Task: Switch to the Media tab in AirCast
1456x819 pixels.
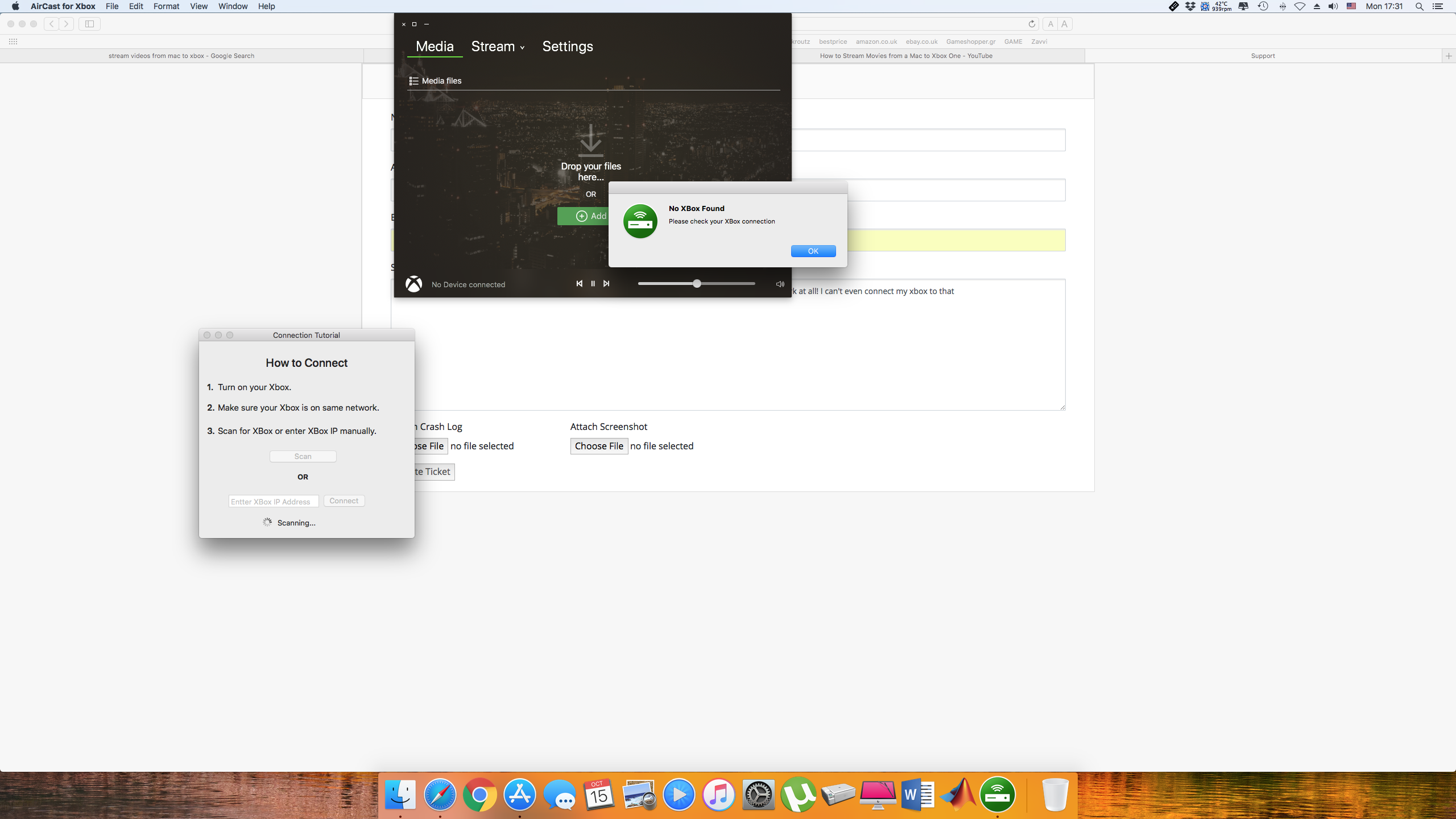Action: pos(435,47)
